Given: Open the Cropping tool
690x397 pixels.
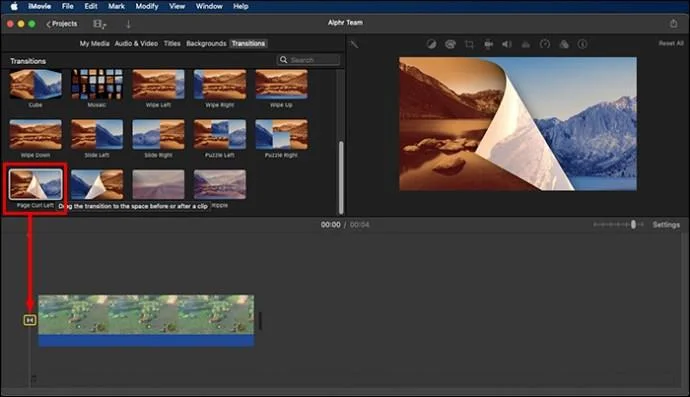Looking at the screenshot, I should [x=469, y=44].
